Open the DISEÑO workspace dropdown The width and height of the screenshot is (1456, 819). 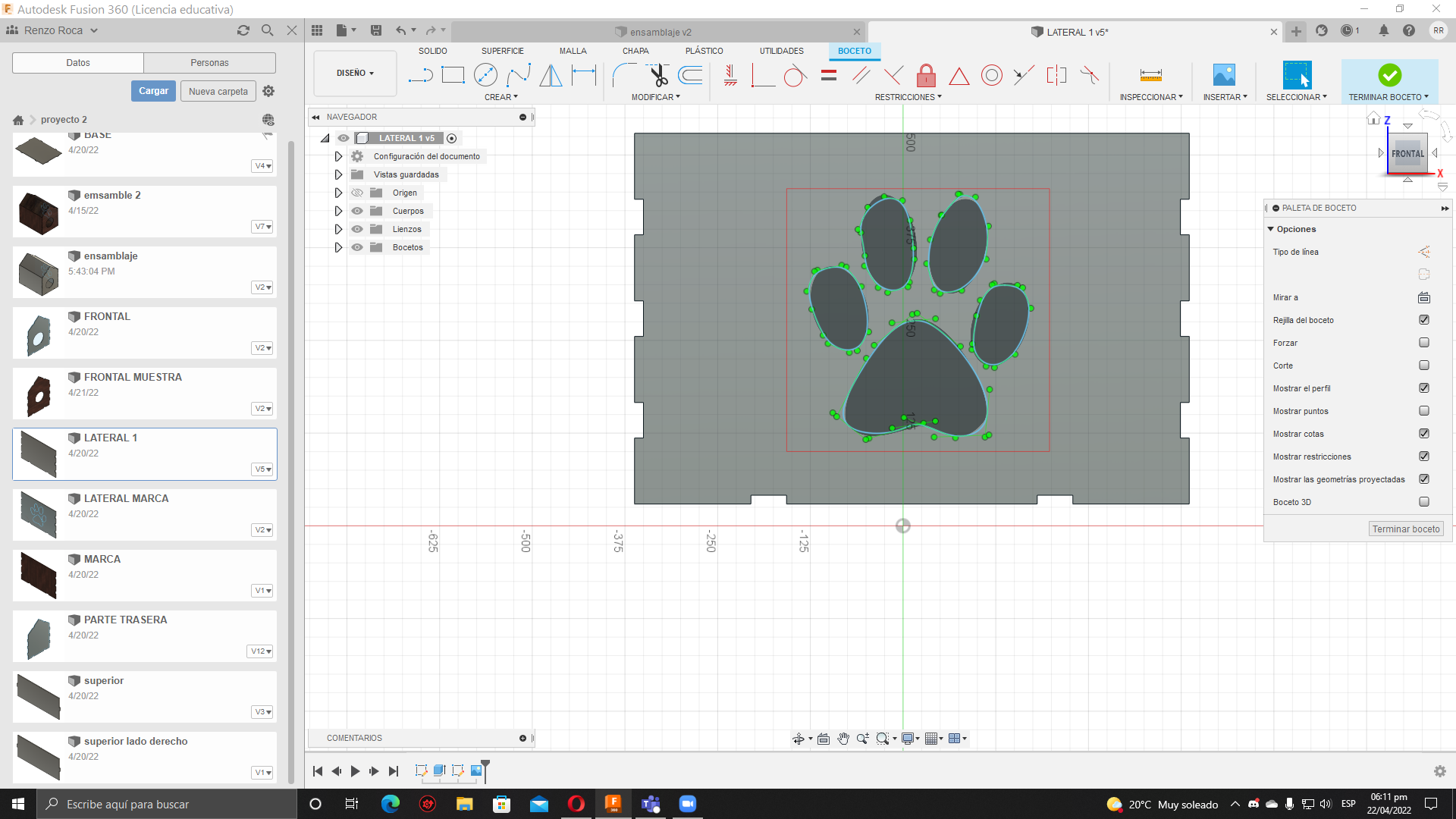[355, 74]
